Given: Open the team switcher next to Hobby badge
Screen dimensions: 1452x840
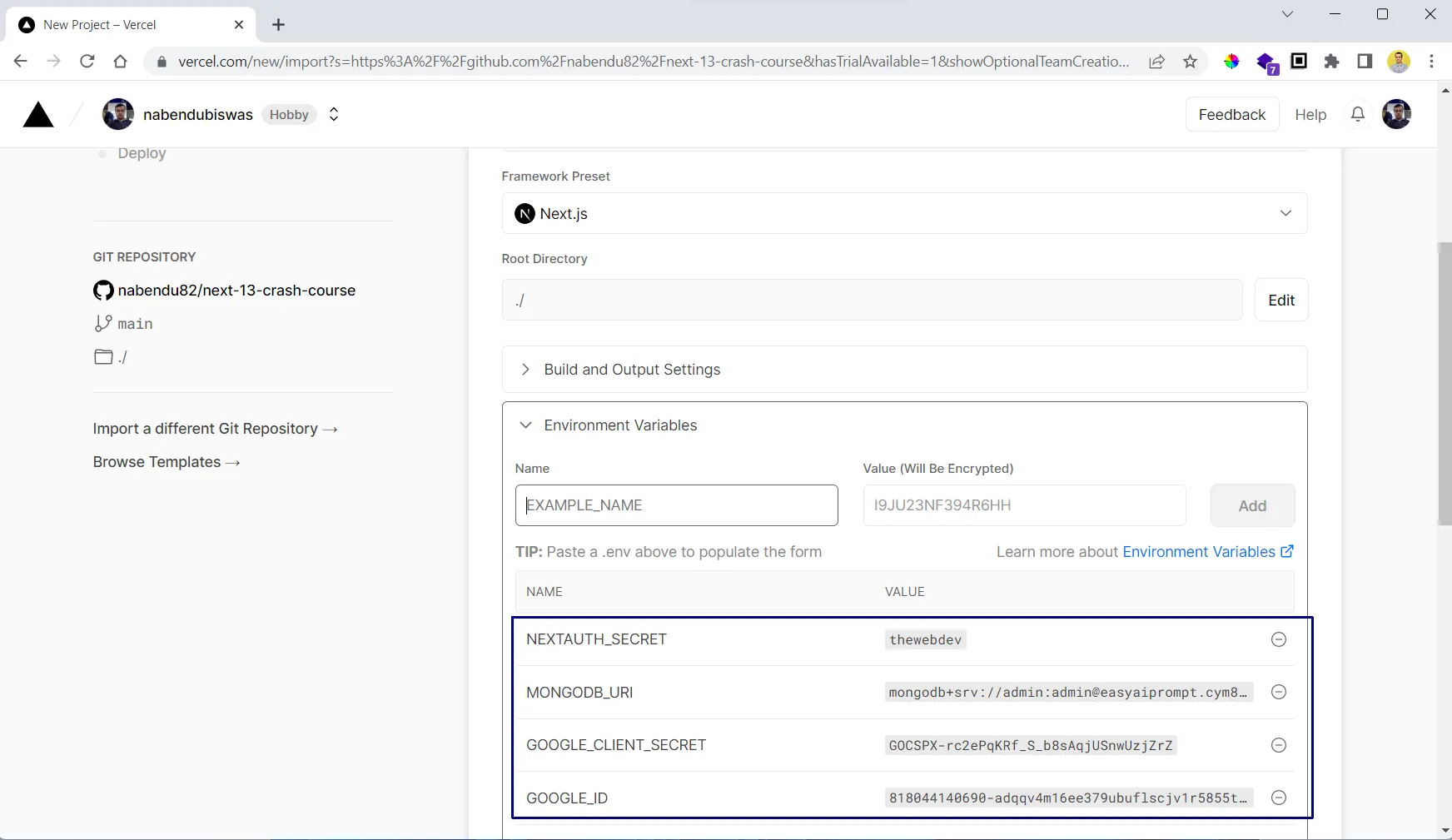Looking at the screenshot, I should pyautogui.click(x=334, y=115).
